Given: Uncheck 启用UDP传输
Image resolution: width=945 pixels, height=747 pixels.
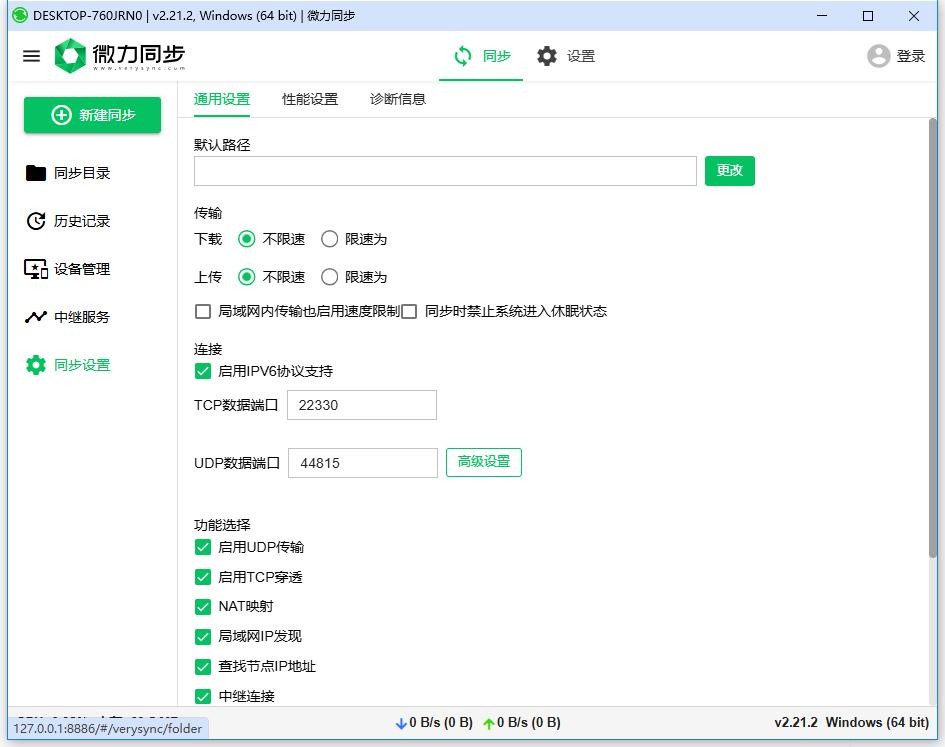Looking at the screenshot, I should pyautogui.click(x=203, y=547).
